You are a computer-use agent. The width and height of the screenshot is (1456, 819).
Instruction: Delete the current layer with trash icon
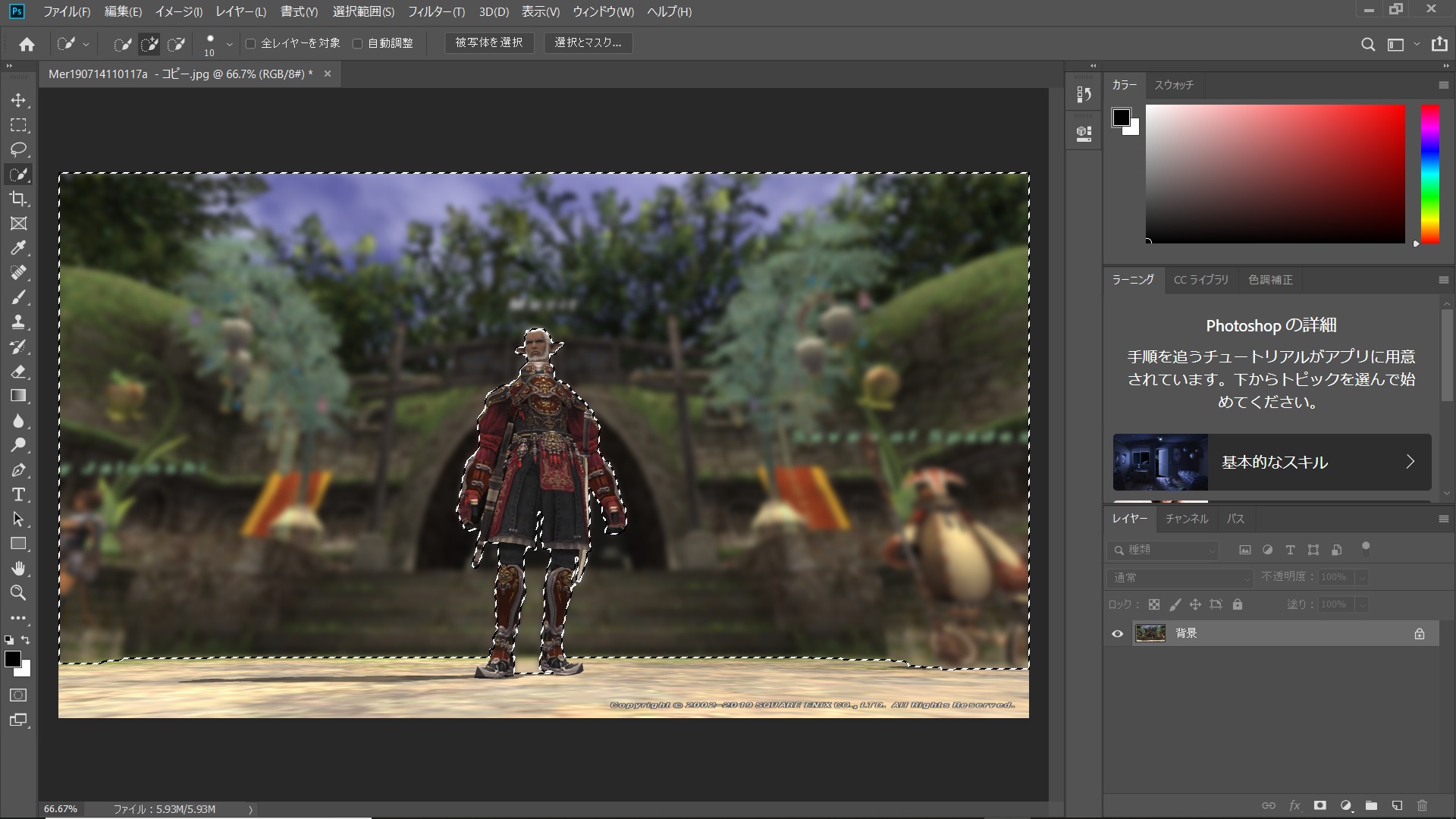click(x=1423, y=805)
